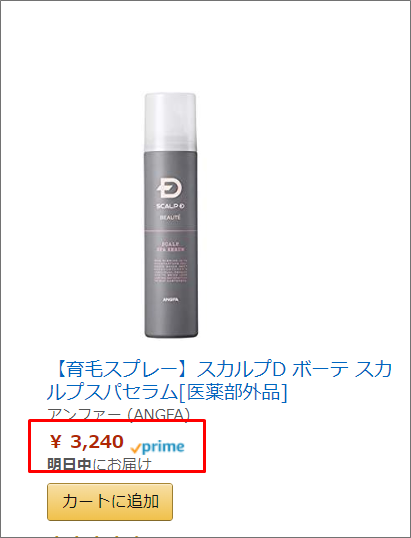Click the Prime badge logo
Screen dimensions: 411x538
pos(158,447)
